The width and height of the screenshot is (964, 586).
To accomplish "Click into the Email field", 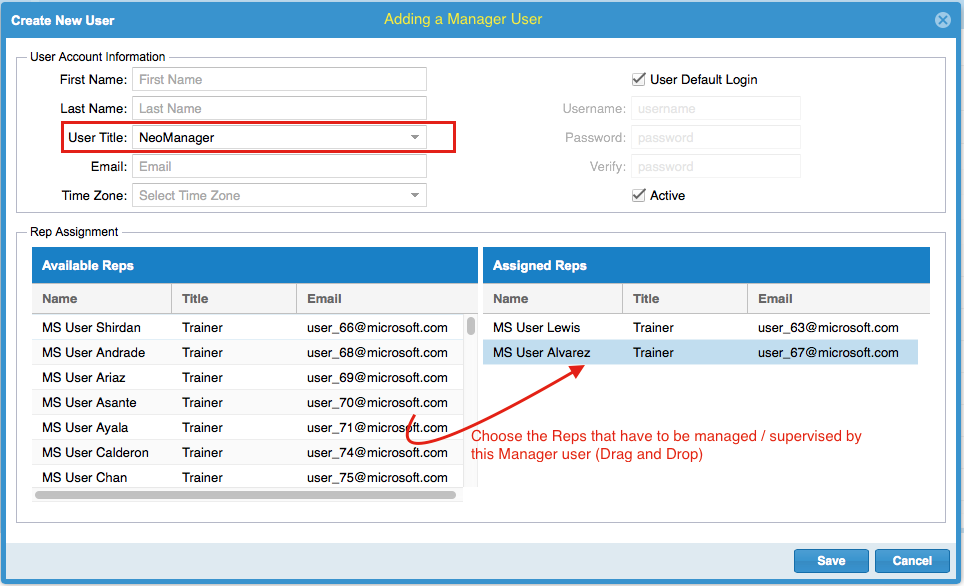I will pos(280,166).
